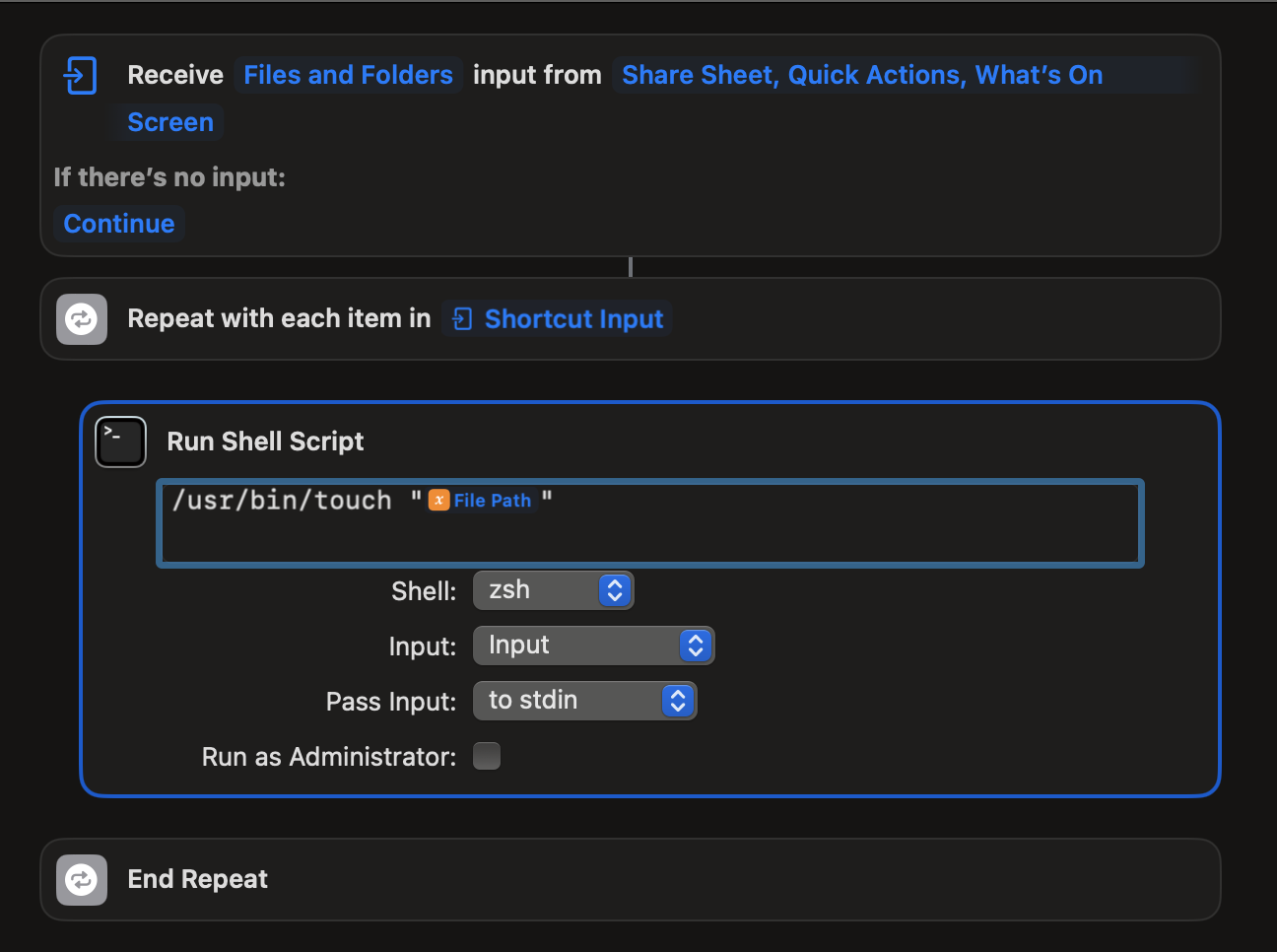The width and height of the screenshot is (1277, 952).
Task: Click the Repeat with each item label
Action: point(279,319)
